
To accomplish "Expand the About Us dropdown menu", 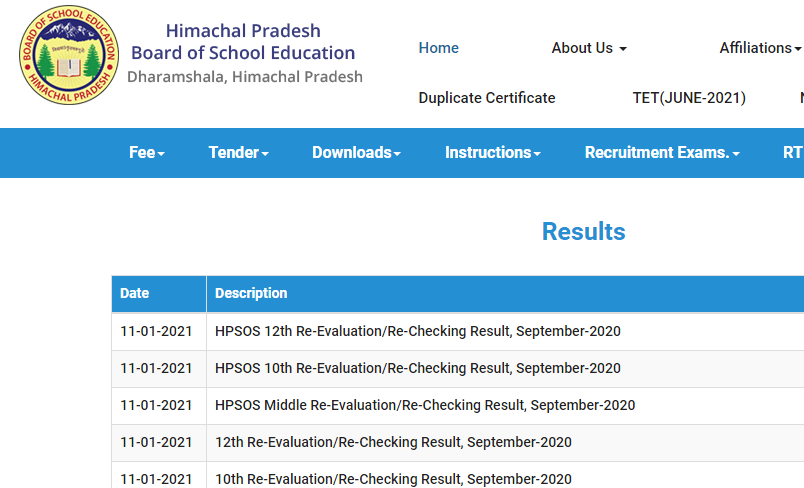I will click(x=589, y=48).
